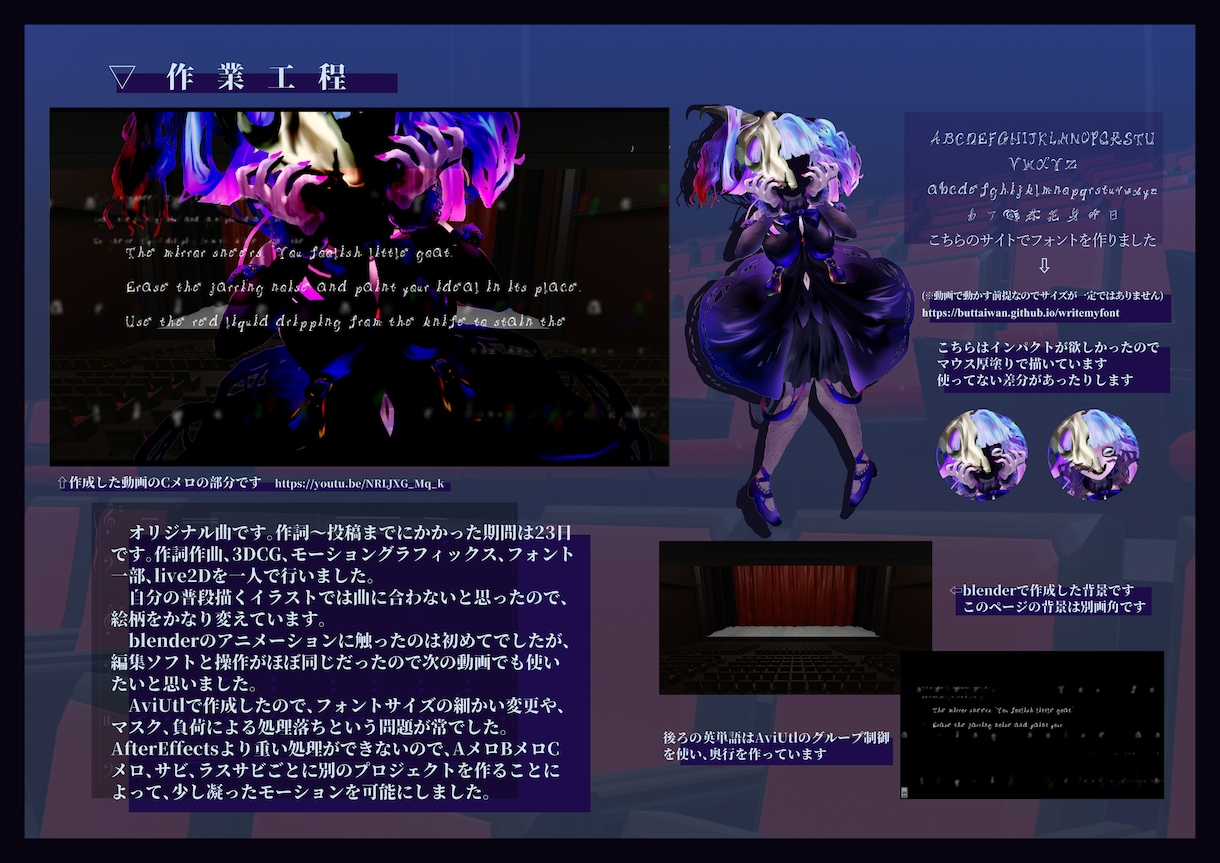1220x863 pixels.
Task: Open the large video screenshot with lyrics
Action: click(359, 286)
